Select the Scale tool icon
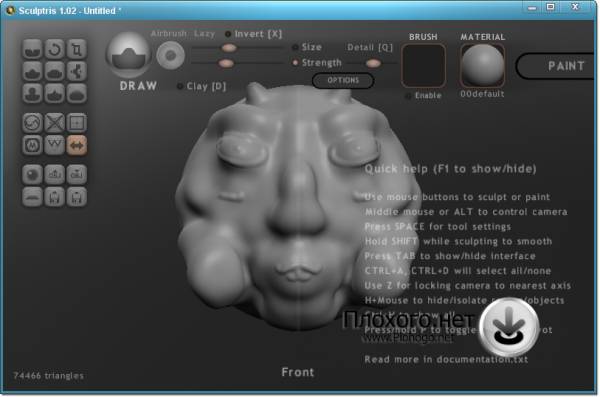Viewport: 600px width, 397px height. tap(77, 49)
